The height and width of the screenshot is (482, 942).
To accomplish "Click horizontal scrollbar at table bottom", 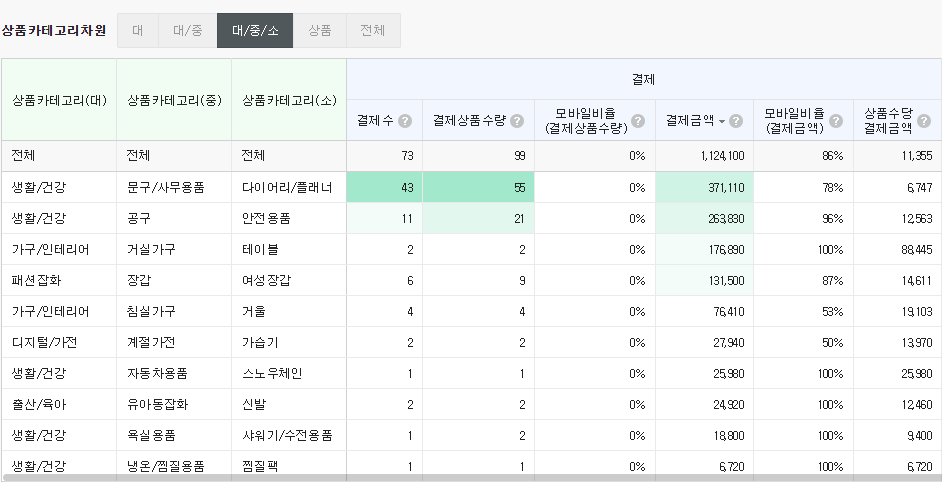I will (471, 478).
